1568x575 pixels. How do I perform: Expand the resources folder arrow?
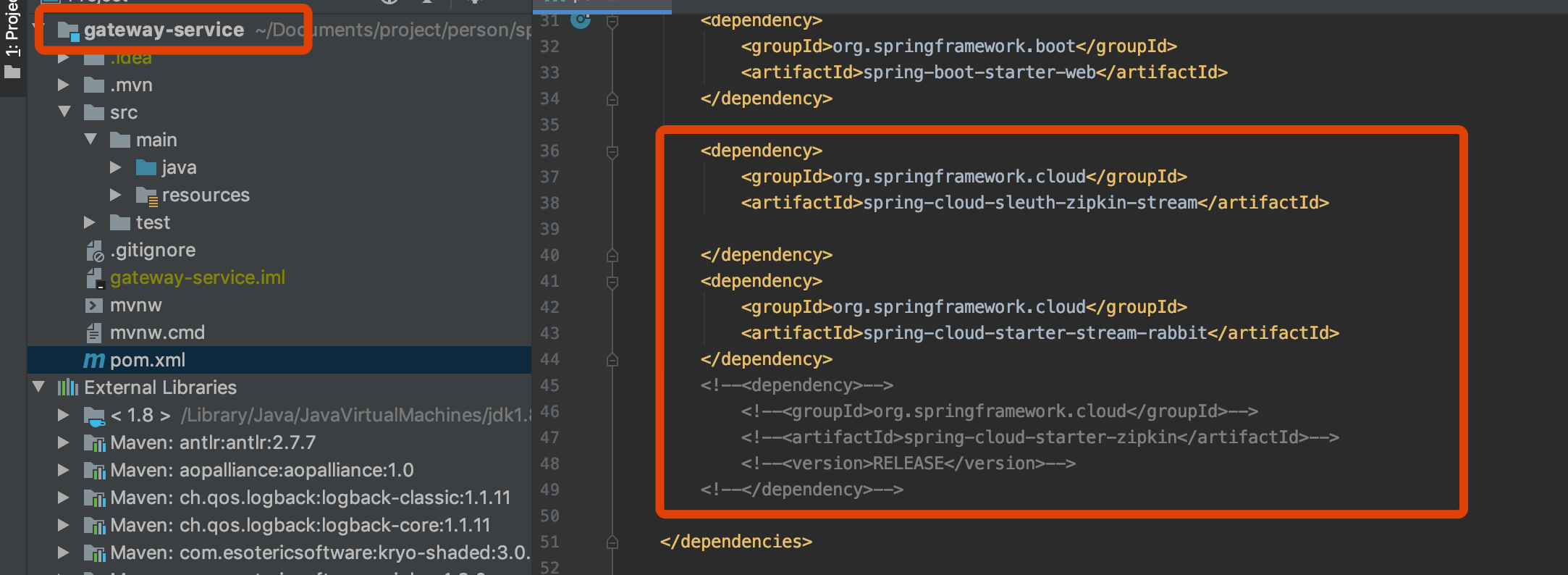116,195
